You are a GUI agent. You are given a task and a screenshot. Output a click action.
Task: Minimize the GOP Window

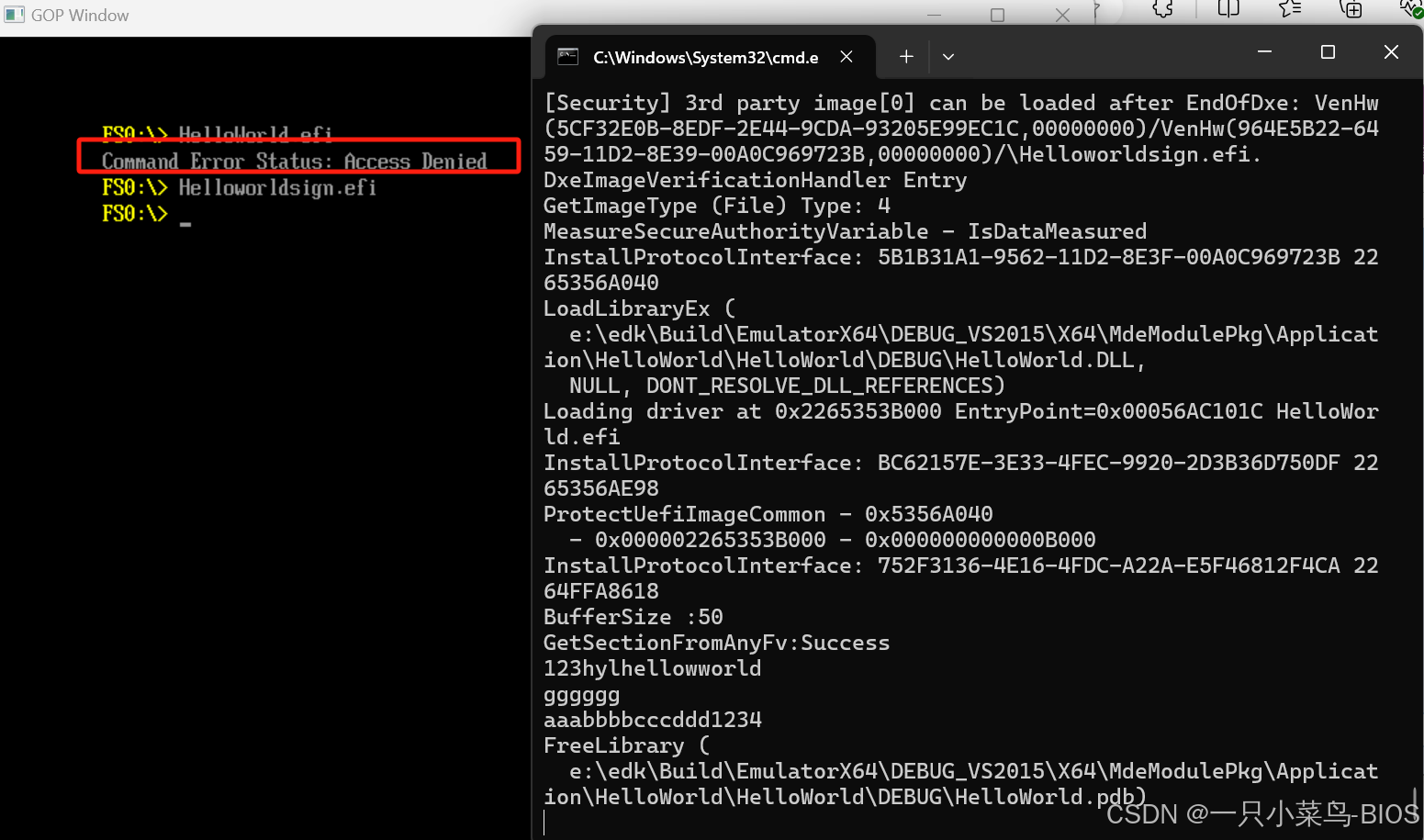(934, 15)
